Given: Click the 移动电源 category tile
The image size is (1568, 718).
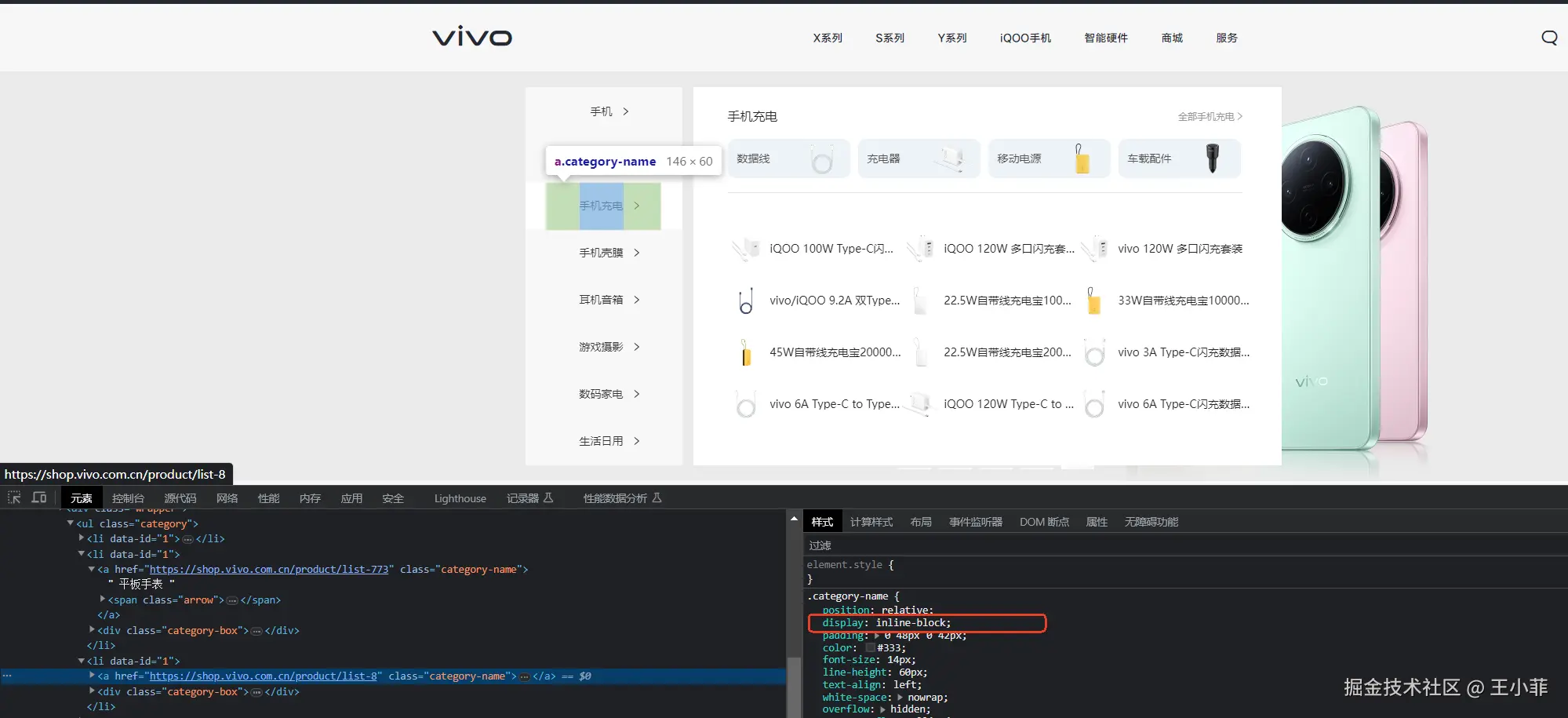Looking at the screenshot, I should [1049, 159].
